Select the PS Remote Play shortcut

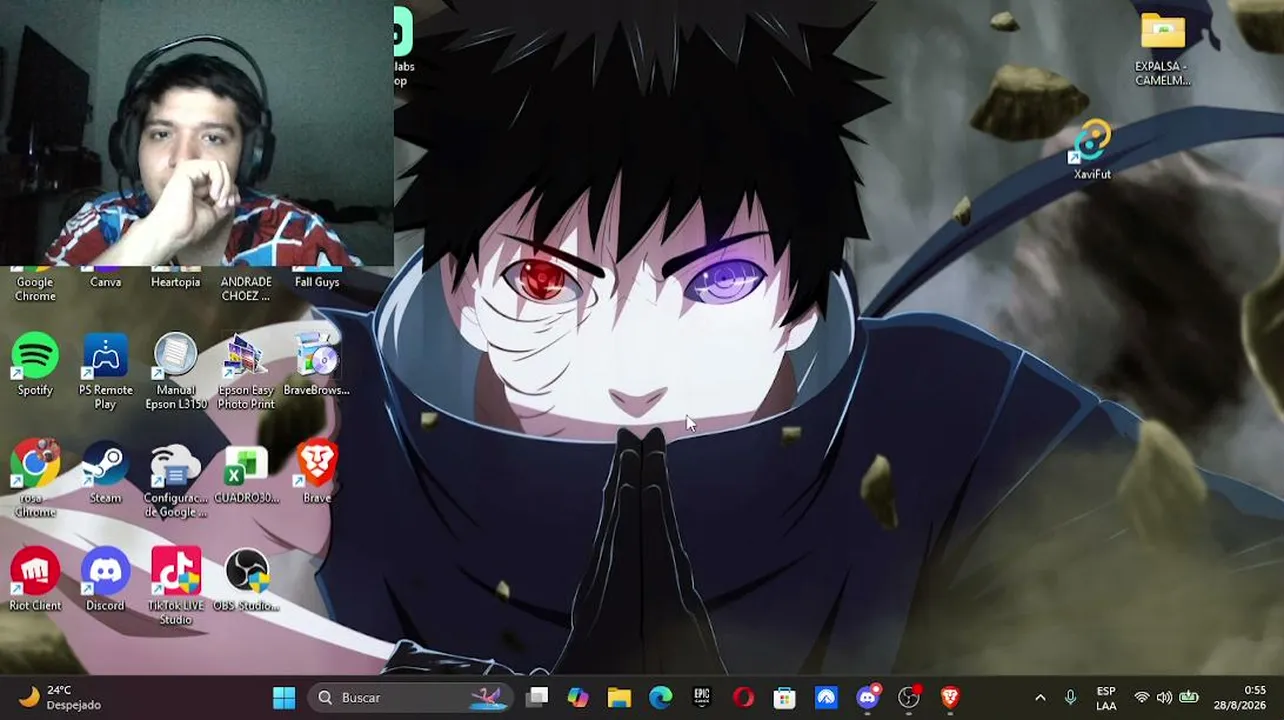pyautogui.click(x=105, y=371)
